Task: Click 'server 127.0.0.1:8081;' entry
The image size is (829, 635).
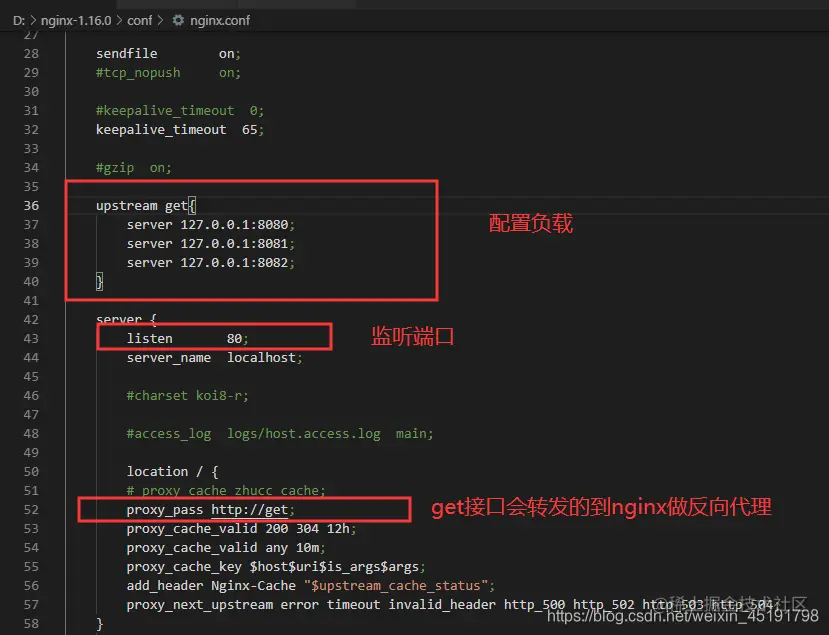Action: click(210, 244)
